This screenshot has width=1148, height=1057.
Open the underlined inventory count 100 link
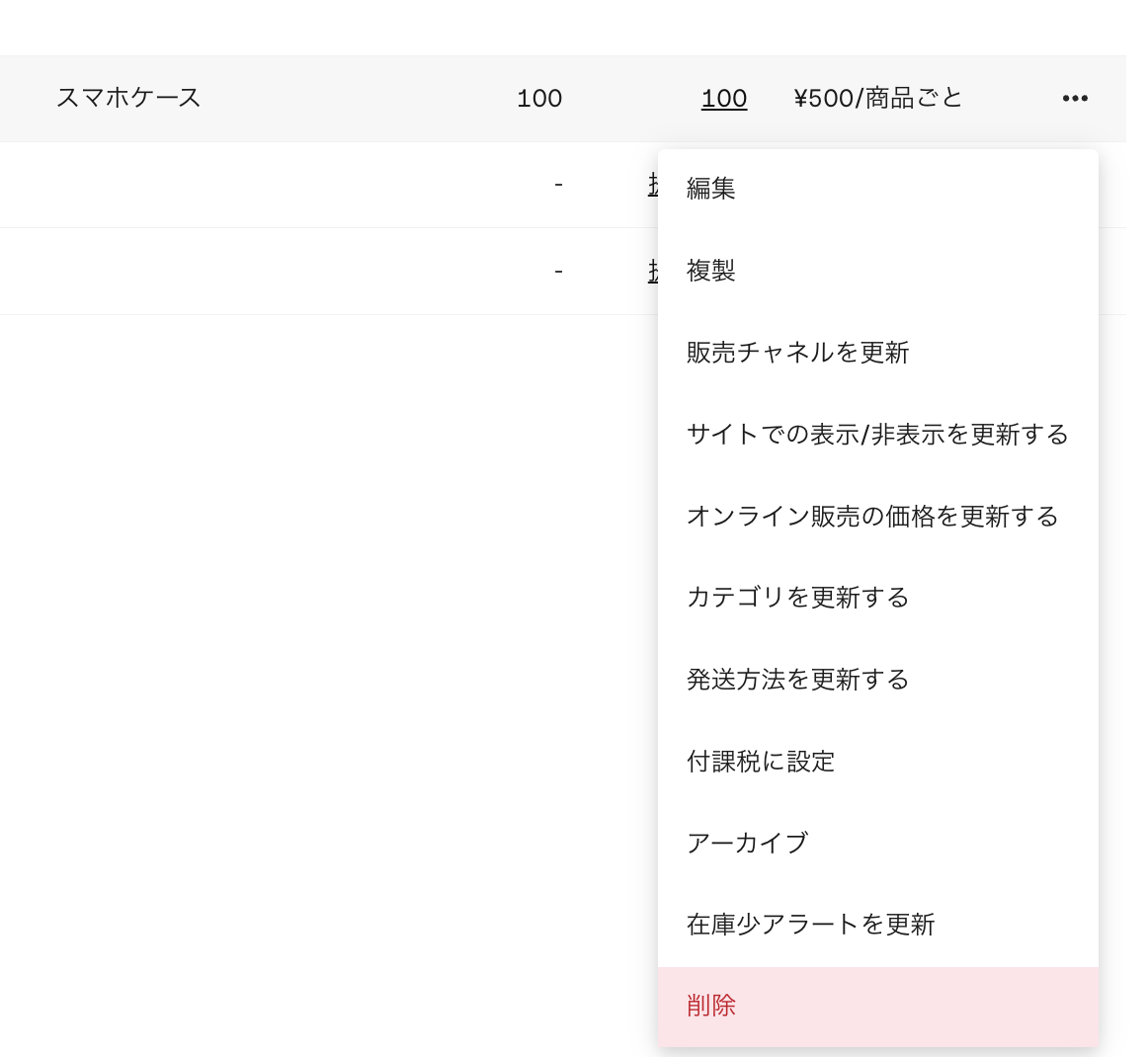click(x=724, y=99)
